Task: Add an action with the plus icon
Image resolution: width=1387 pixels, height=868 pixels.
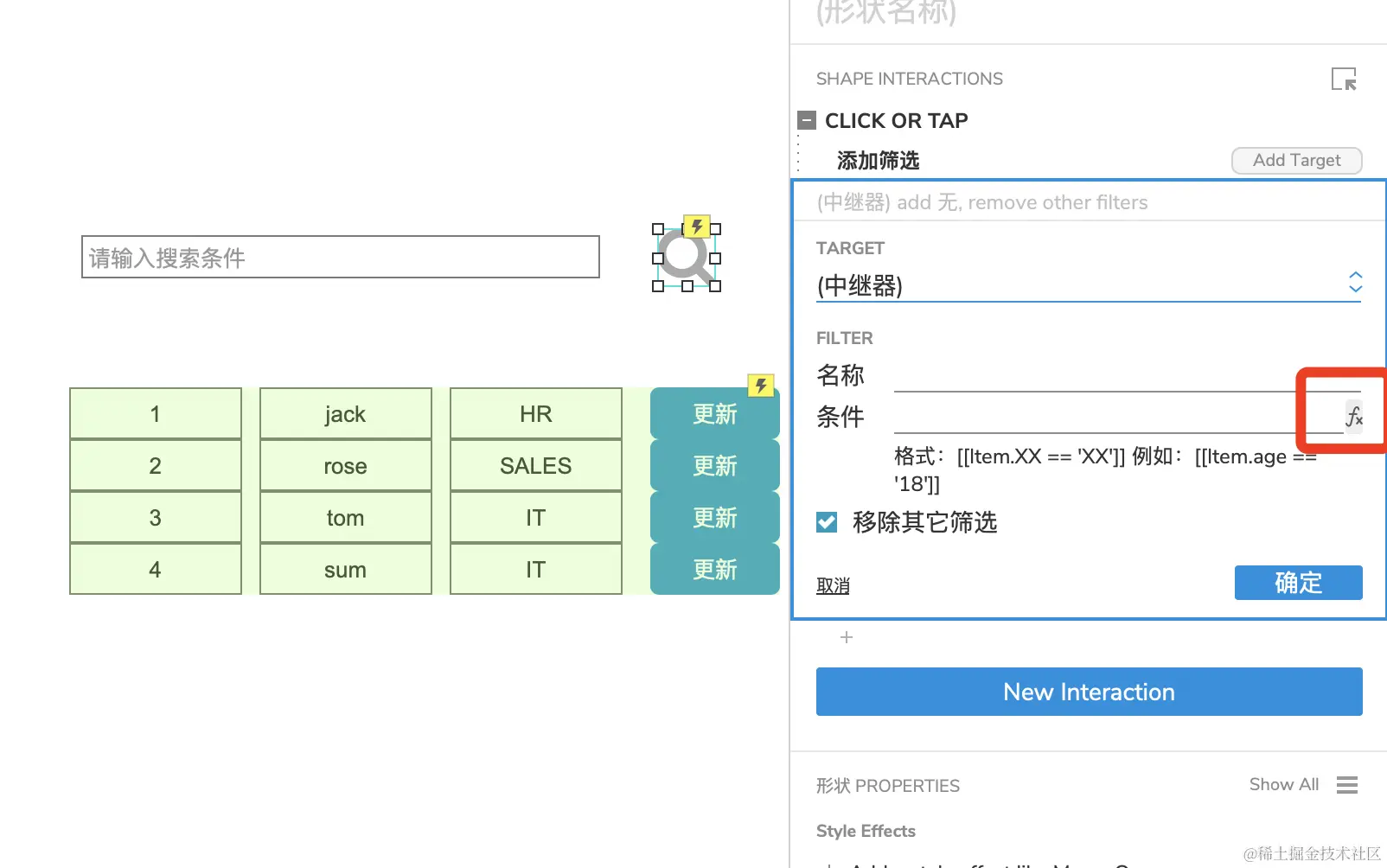Action: pyautogui.click(x=847, y=637)
